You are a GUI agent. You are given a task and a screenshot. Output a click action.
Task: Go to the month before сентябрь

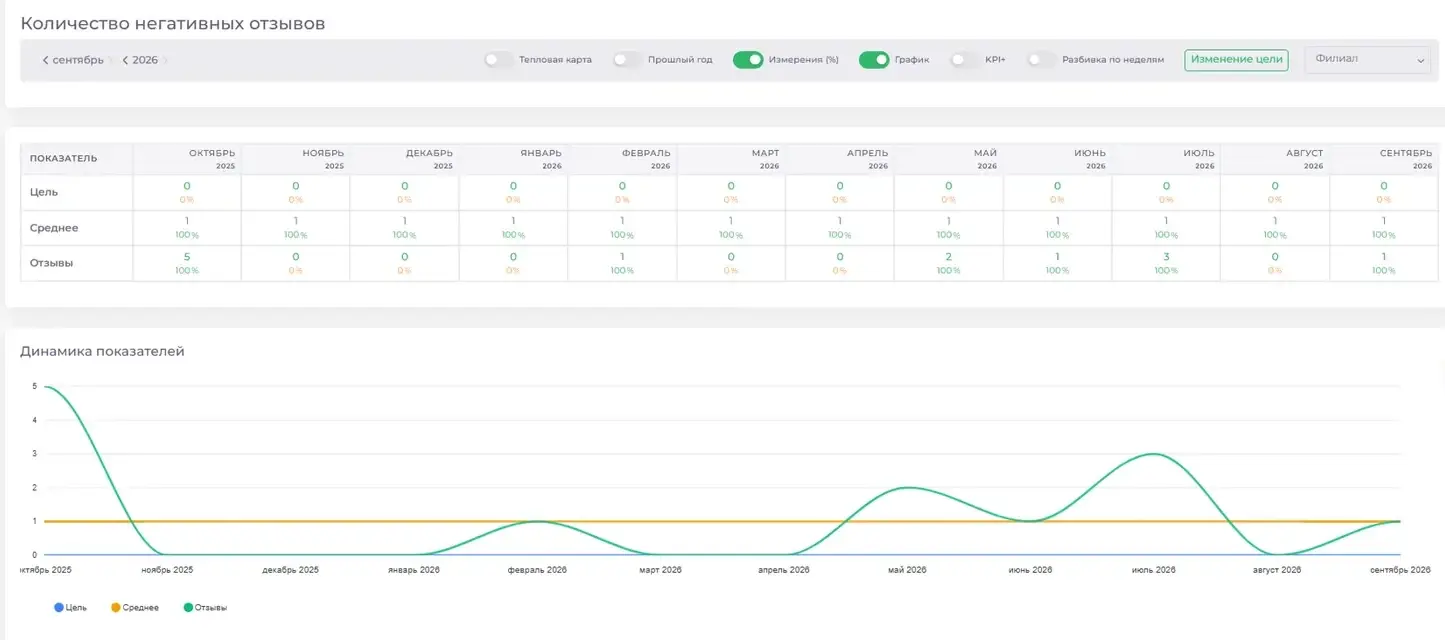click(x=46, y=60)
